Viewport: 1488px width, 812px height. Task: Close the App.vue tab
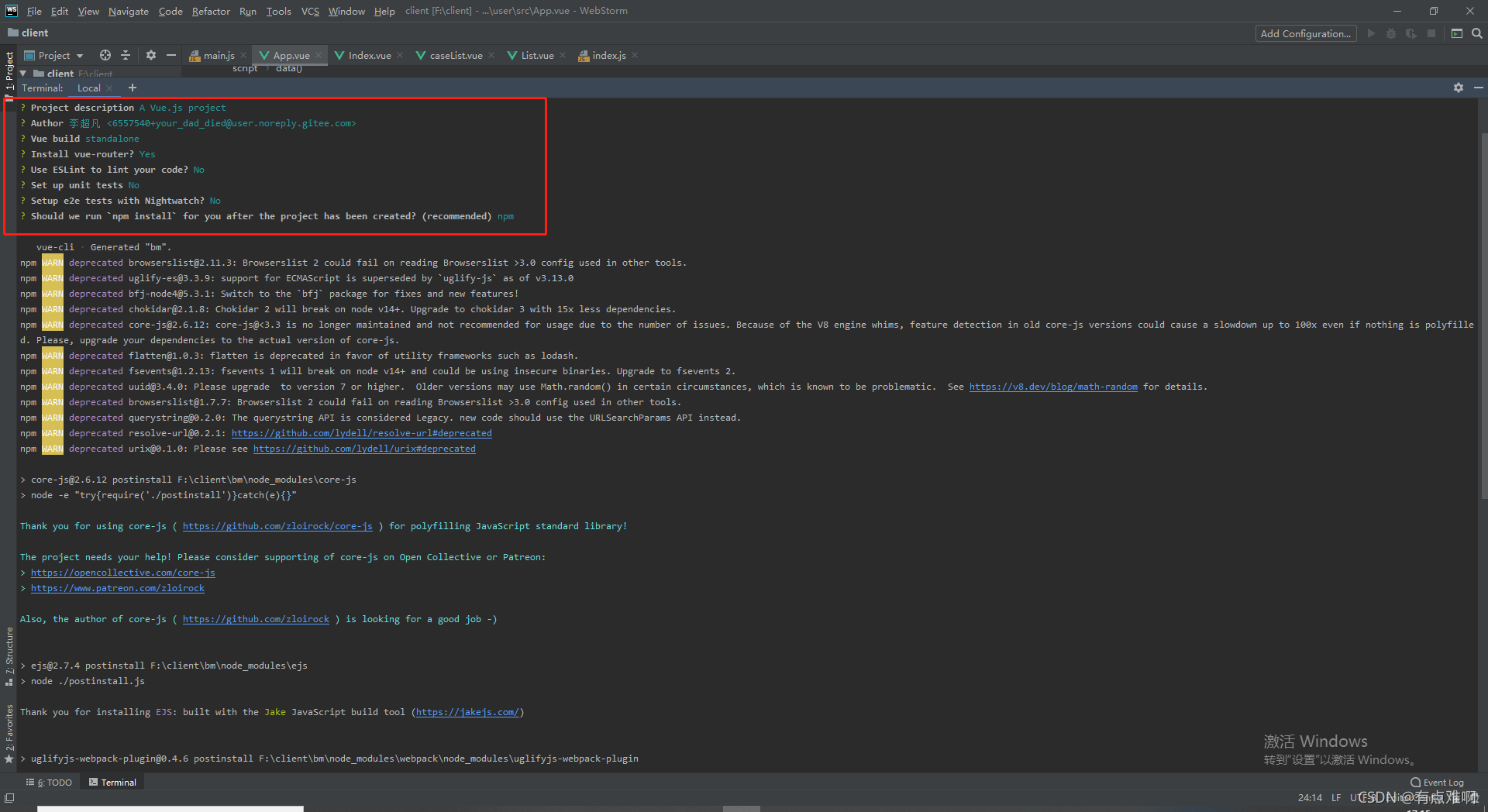[319, 55]
